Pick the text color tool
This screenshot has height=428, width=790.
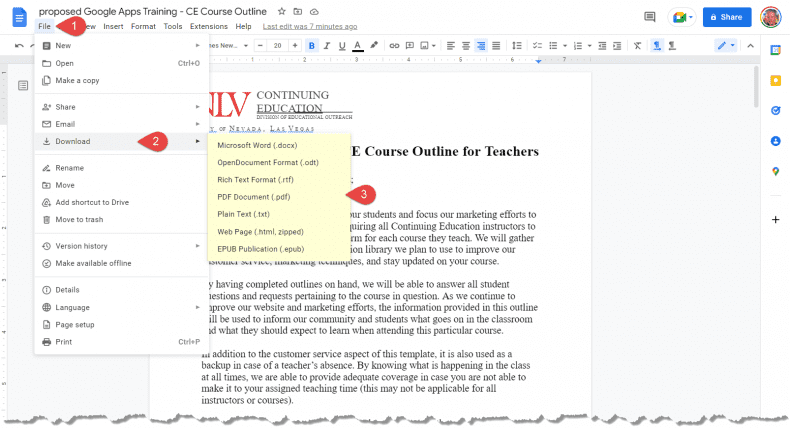point(357,46)
